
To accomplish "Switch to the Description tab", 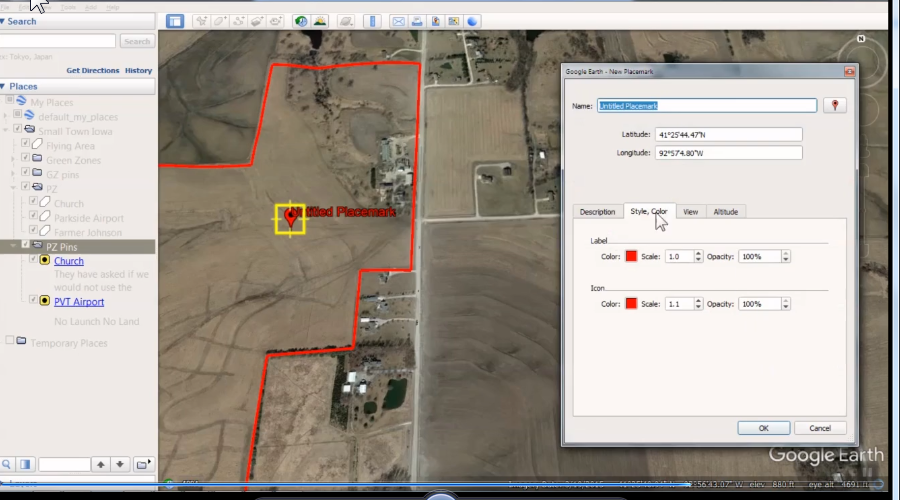I will pos(597,212).
